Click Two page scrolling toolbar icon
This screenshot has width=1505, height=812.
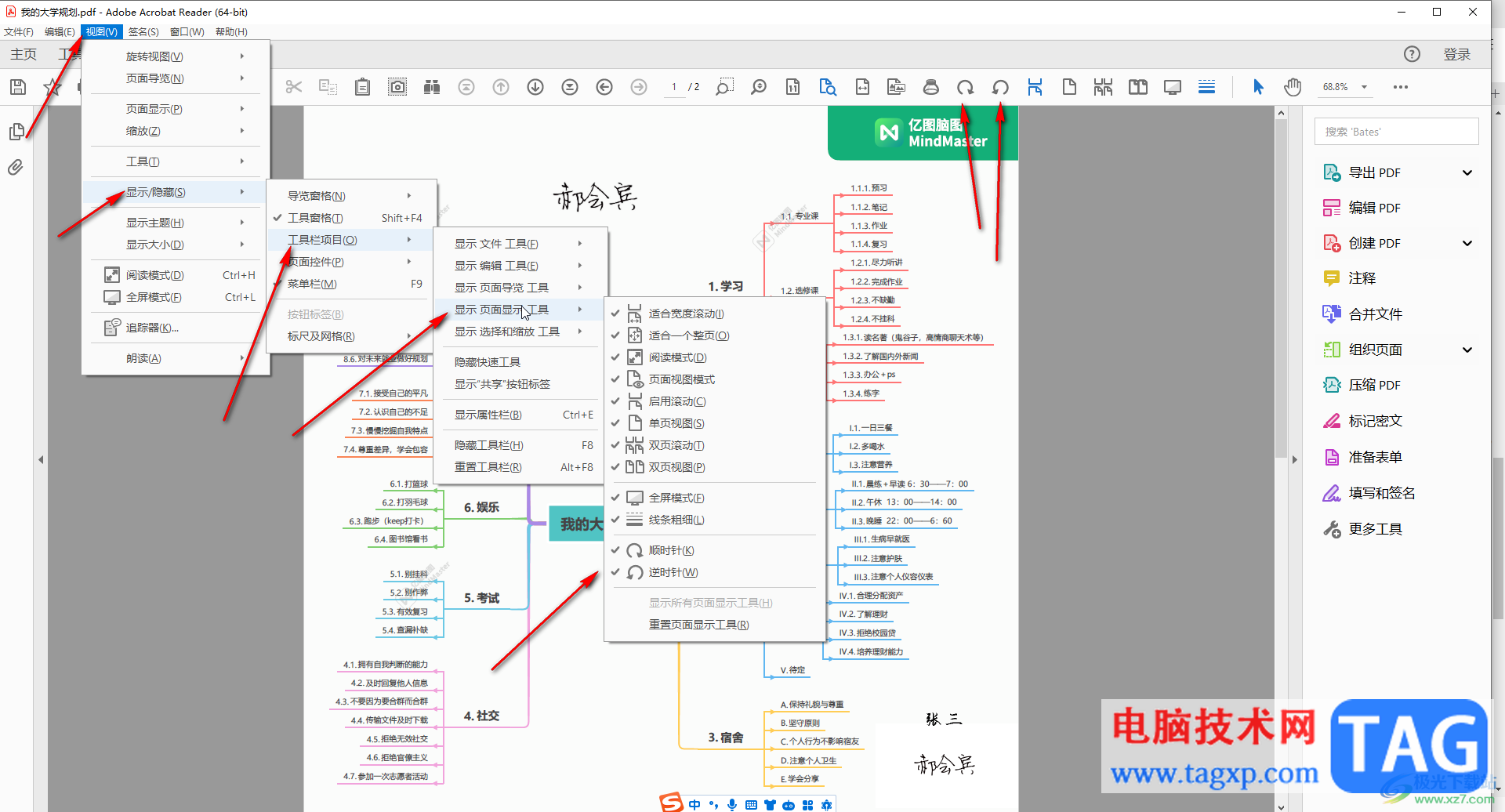click(1104, 87)
